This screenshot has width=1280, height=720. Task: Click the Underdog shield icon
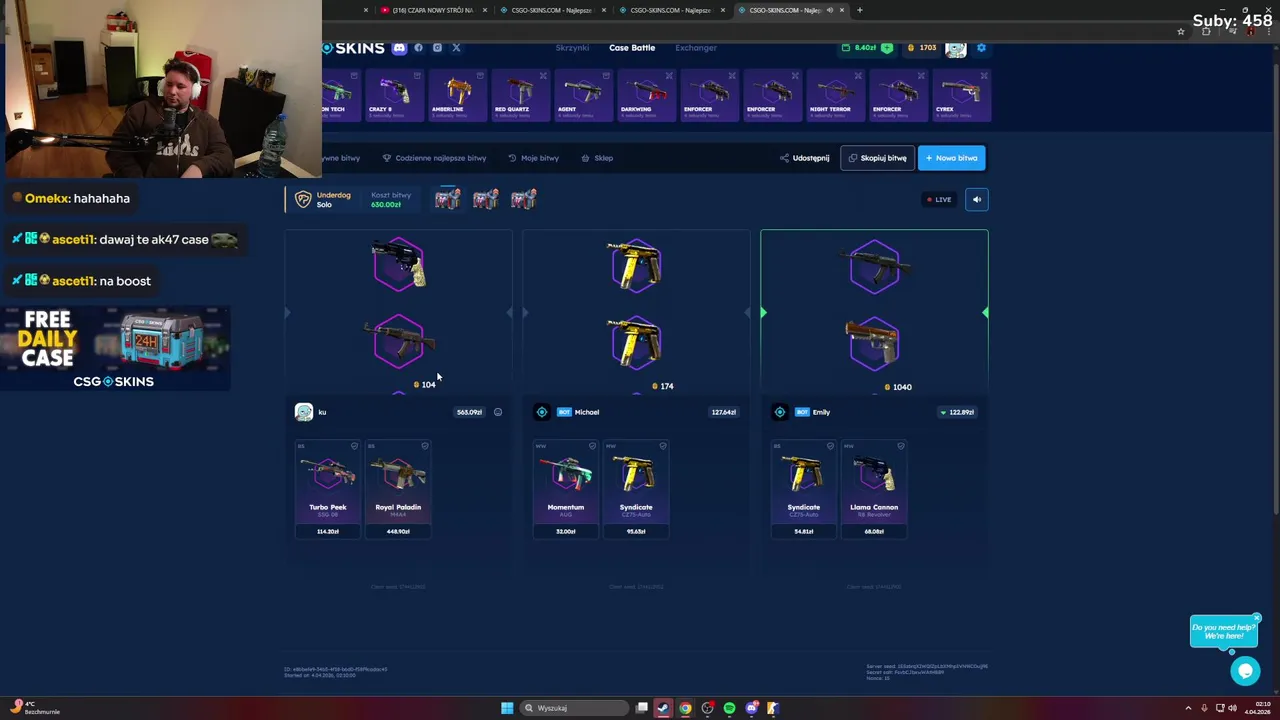tap(303, 199)
